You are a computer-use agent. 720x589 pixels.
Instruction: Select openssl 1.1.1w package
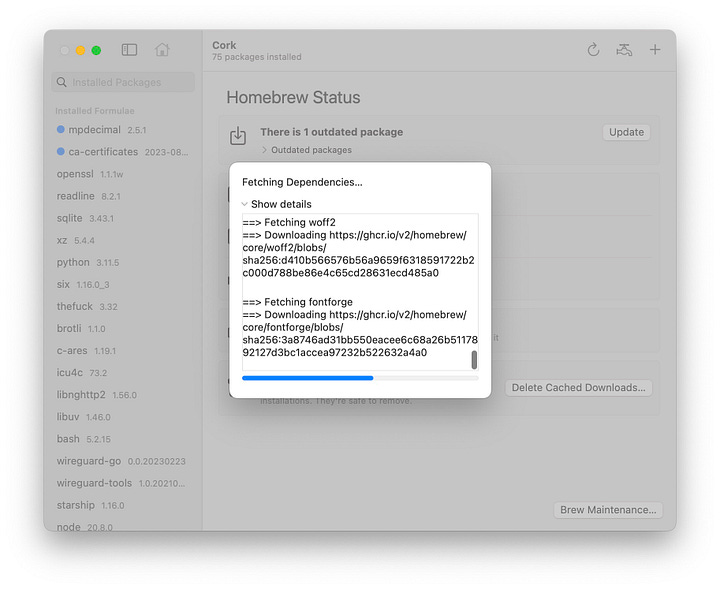tap(123, 174)
